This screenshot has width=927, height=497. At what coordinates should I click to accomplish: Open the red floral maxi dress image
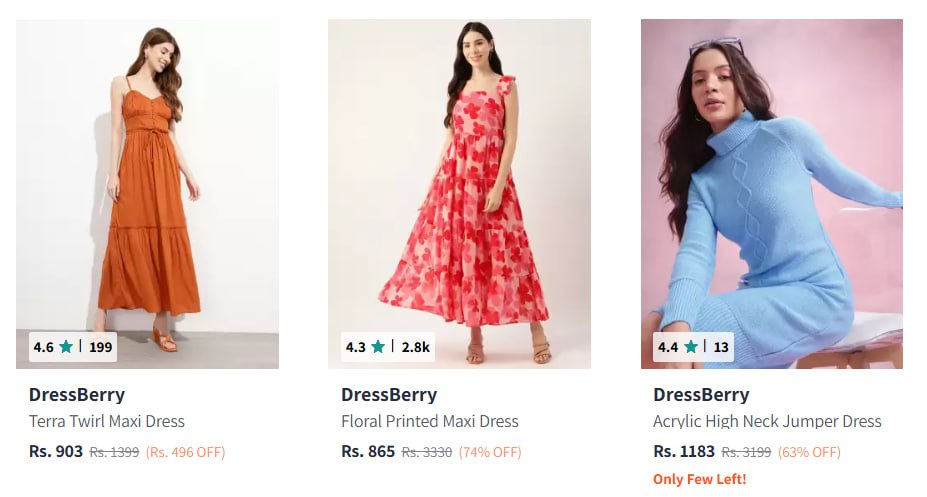click(459, 180)
